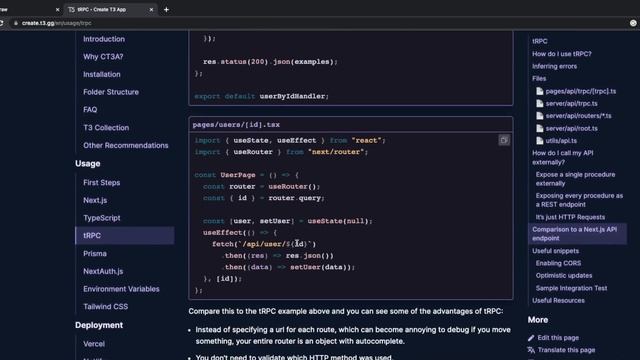Viewport: 640px width, 360px height.
Task: Open the FAQ sidebar page
Action: pos(90,110)
